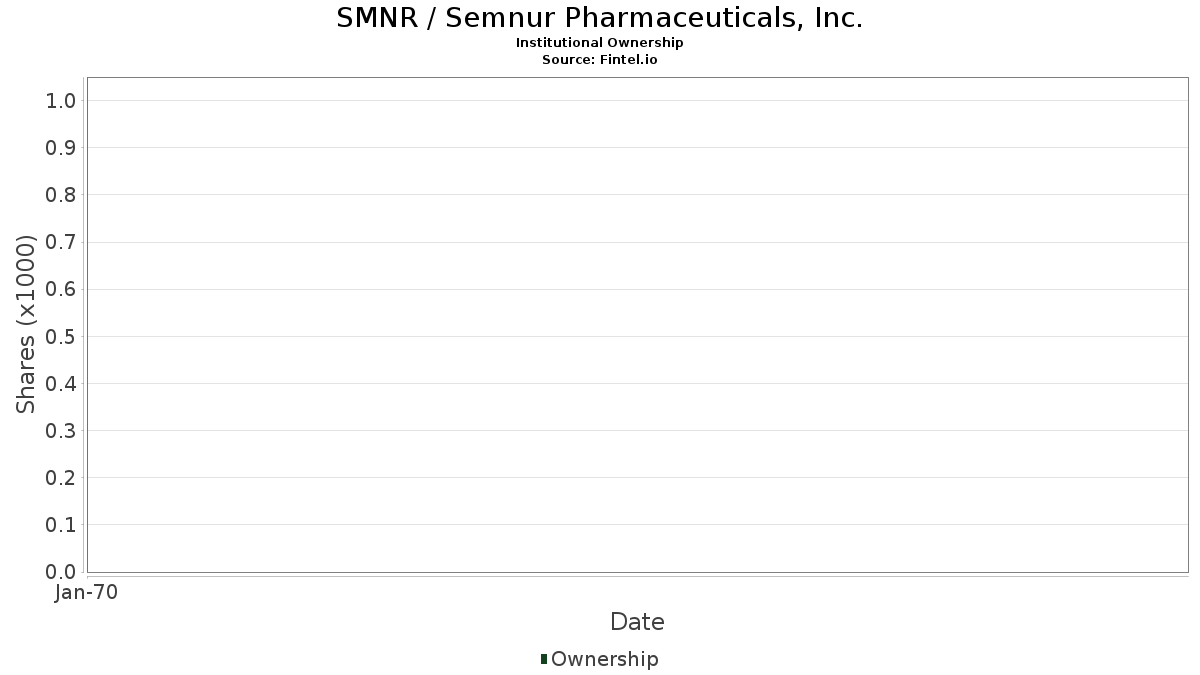Viewport: 1200px width, 675px height.
Task: Click the 0.0 y-axis tick label
Action: click(61, 571)
